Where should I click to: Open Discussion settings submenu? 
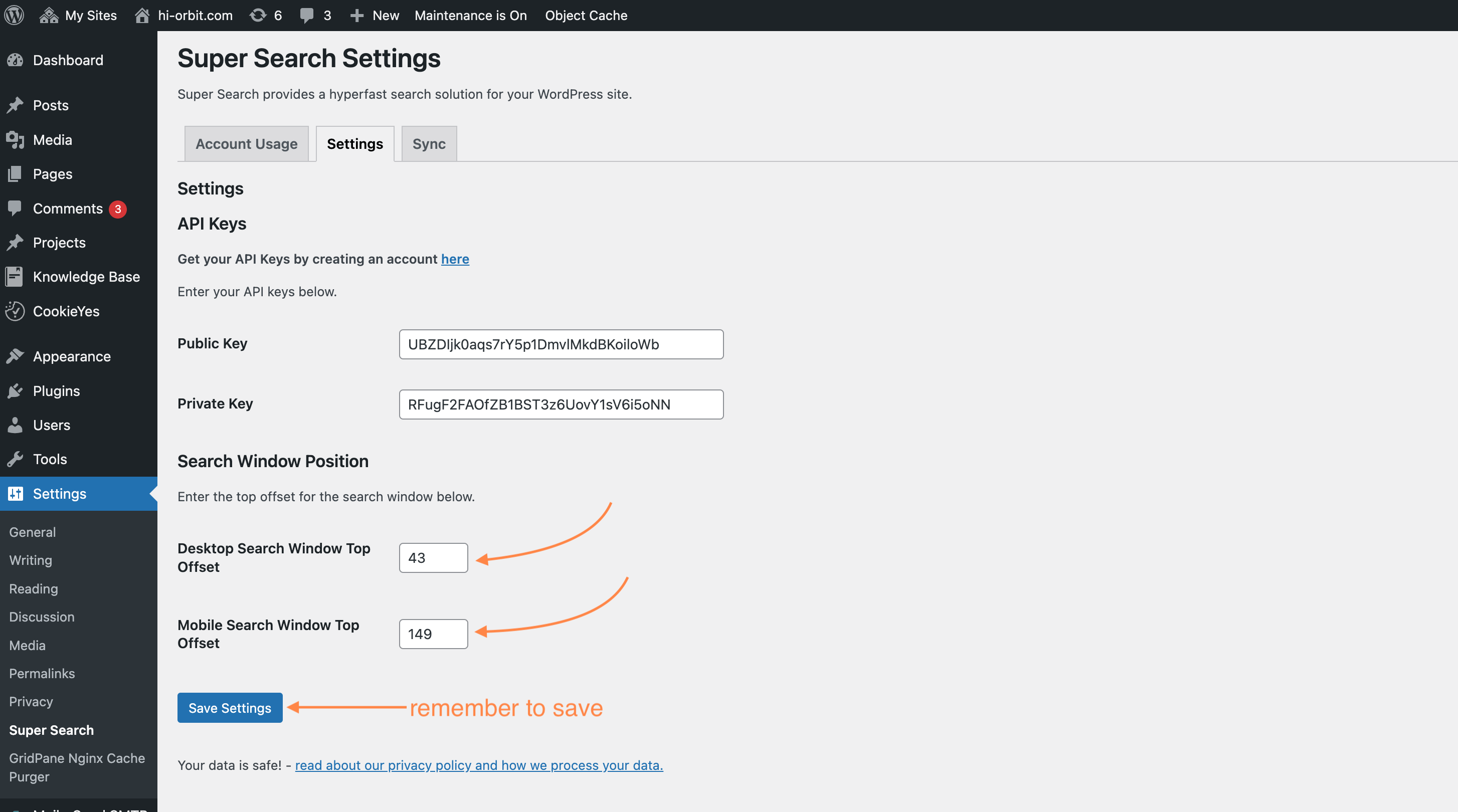42,617
